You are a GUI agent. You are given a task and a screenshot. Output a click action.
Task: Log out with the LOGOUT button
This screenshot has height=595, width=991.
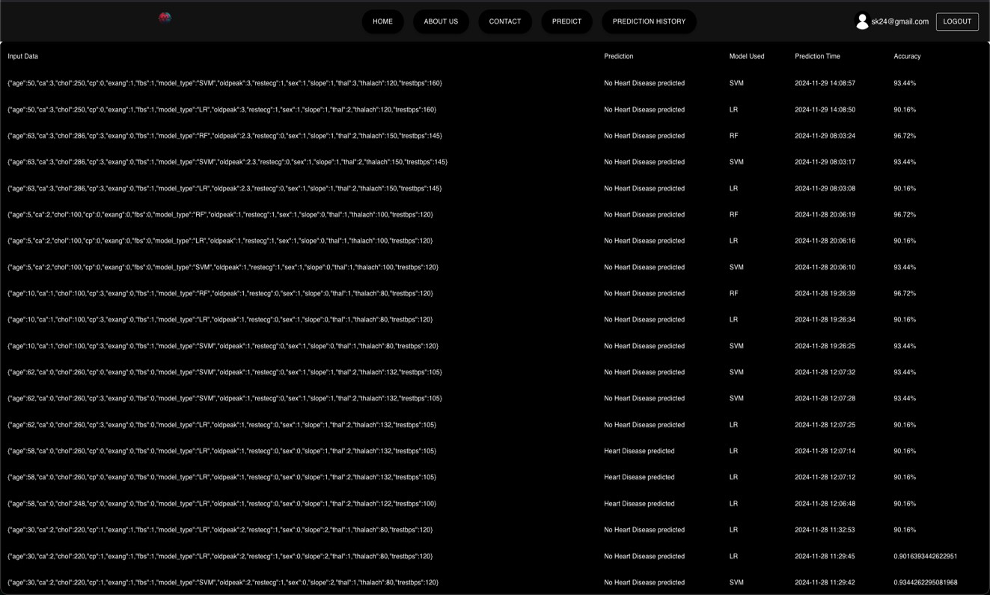957,21
